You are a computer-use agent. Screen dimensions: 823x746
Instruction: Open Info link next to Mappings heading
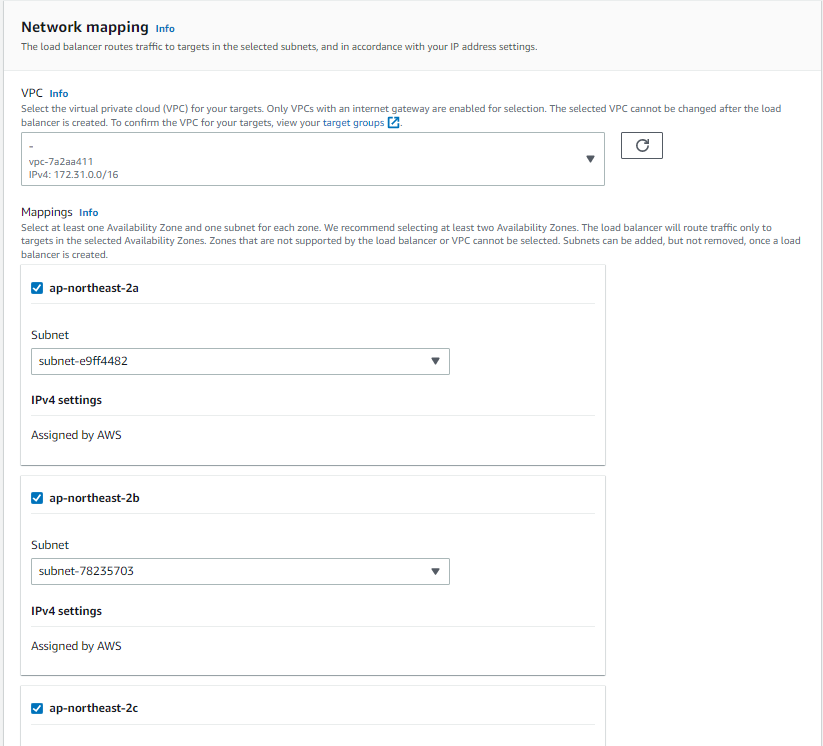click(x=89, y=213)
